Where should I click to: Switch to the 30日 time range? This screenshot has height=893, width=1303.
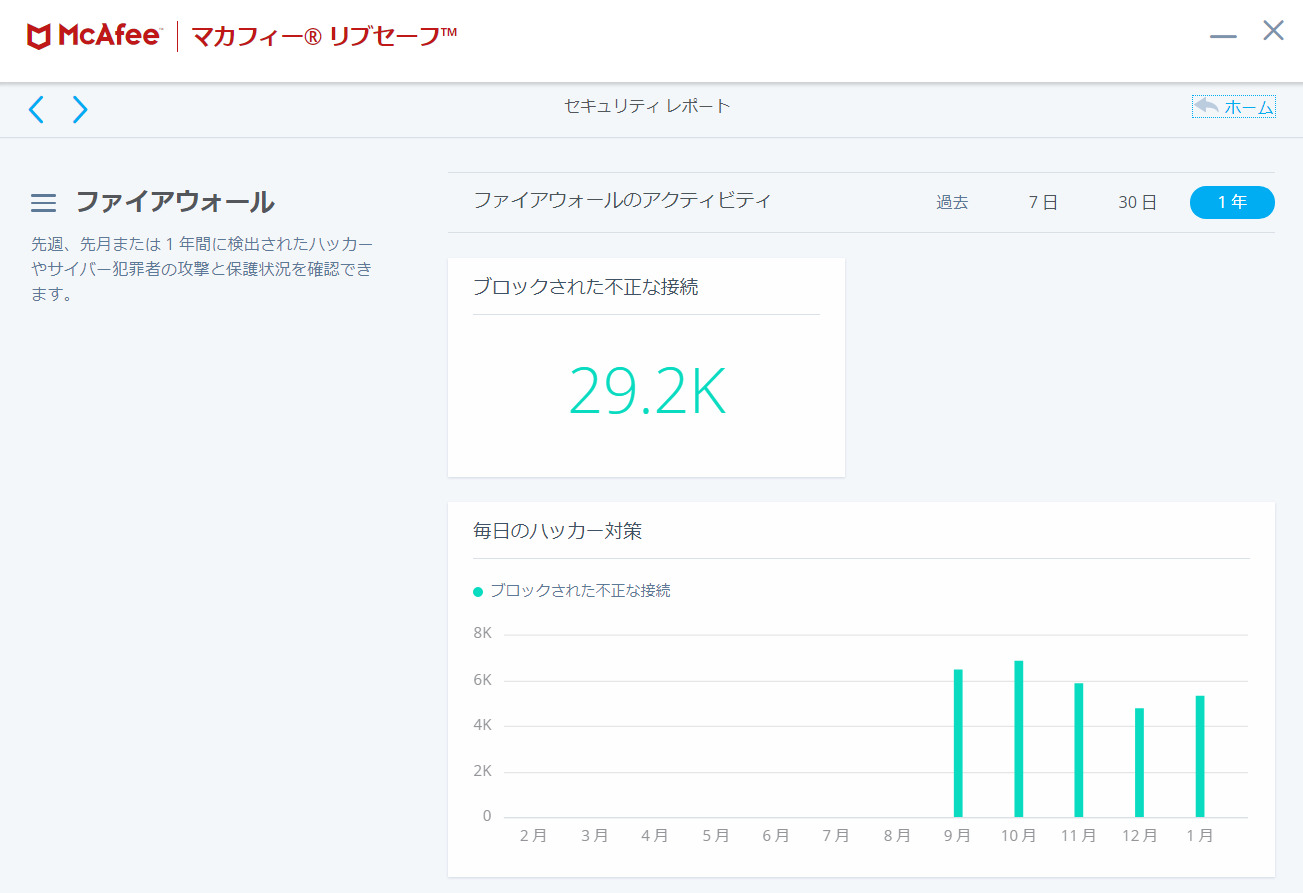coord(1137,202)
